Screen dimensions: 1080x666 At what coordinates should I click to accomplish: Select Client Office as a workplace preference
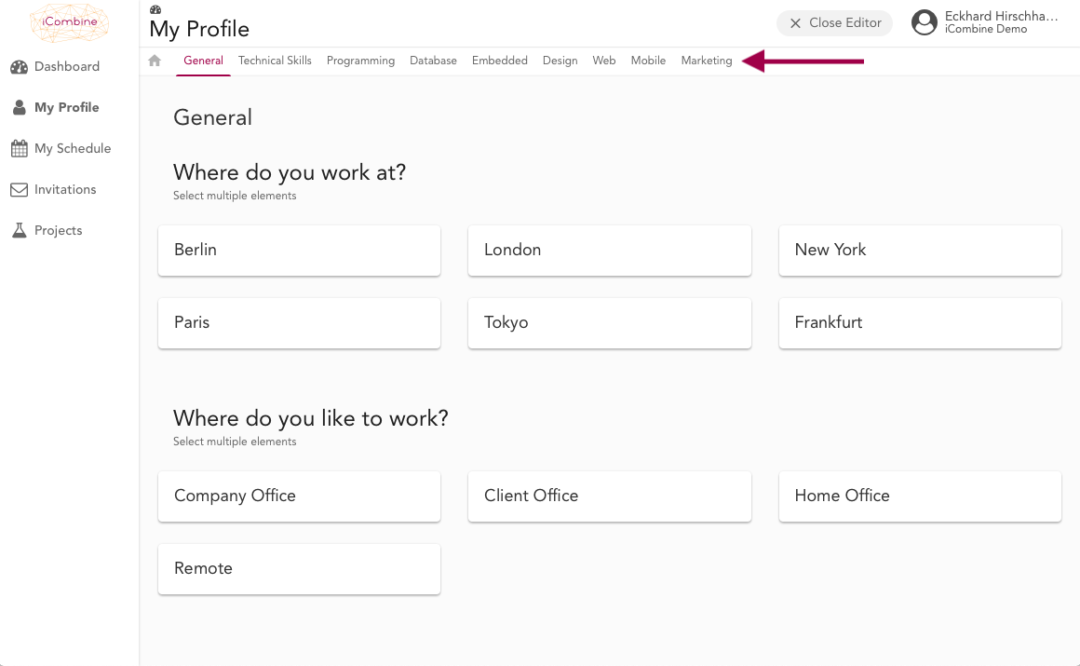pyautogui.click(x=609, y=496)
